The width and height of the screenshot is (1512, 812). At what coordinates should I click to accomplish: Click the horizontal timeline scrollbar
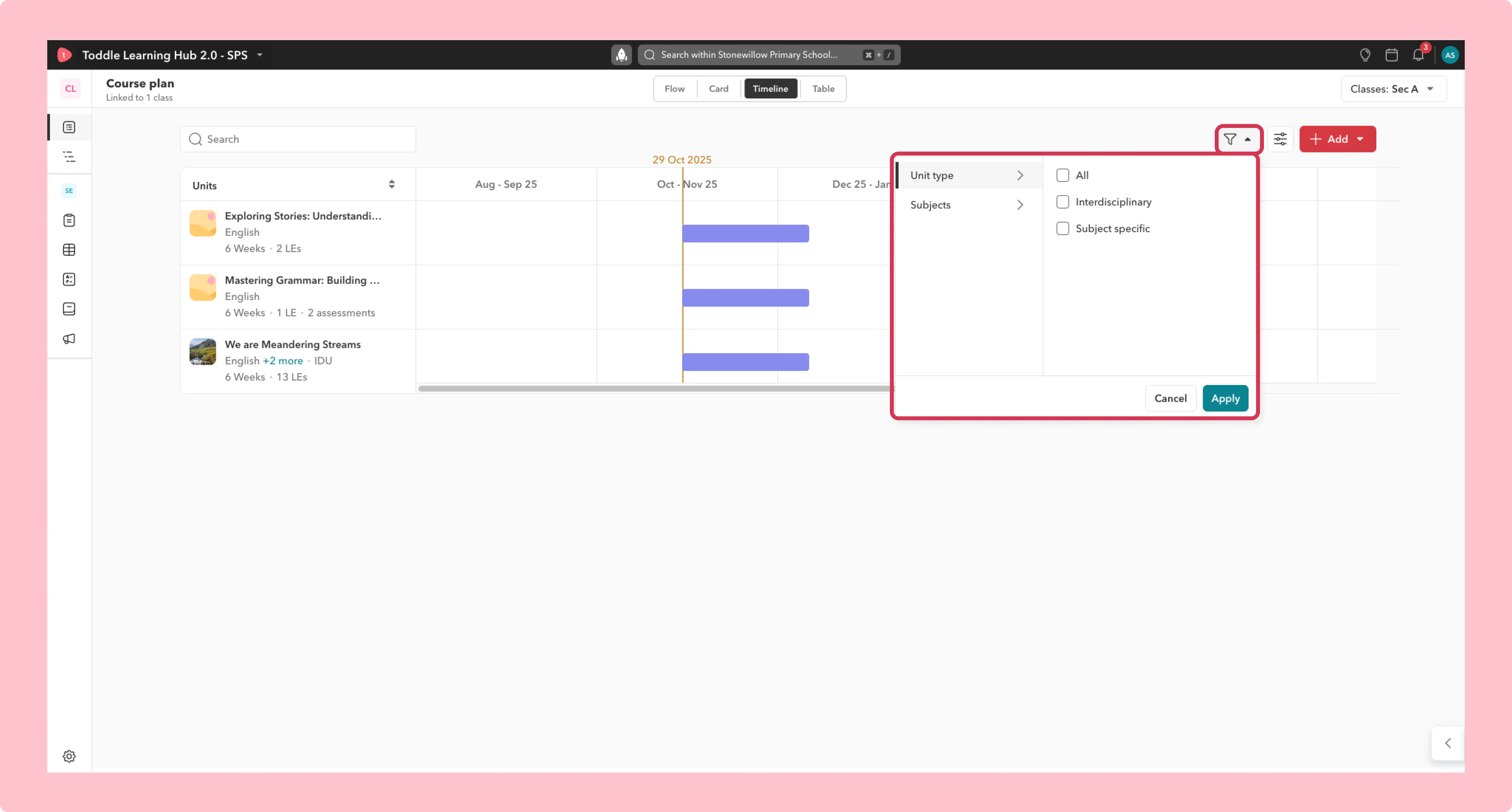point(655,388)
